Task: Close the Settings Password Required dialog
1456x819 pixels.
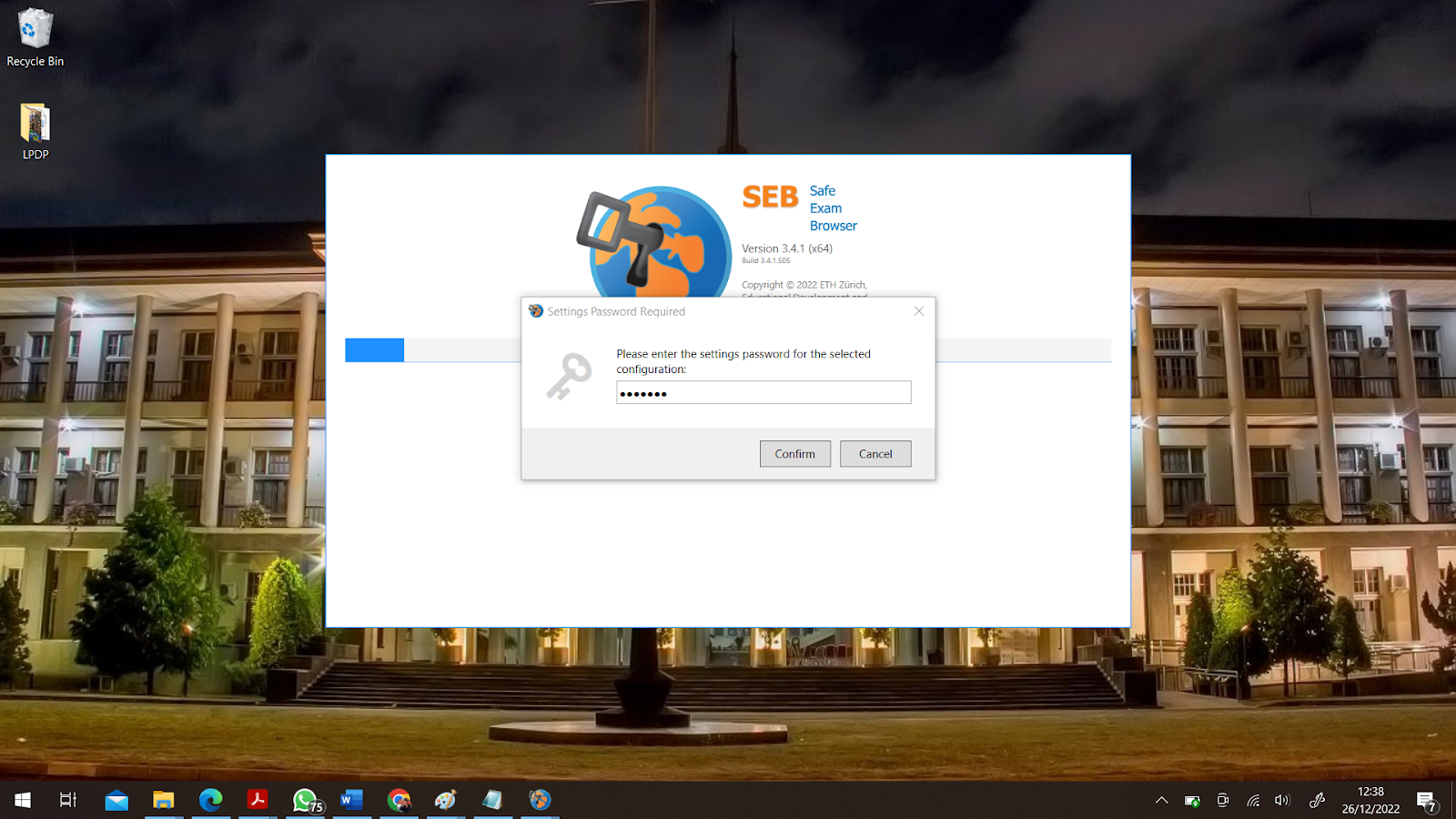Action: [x=919, y=311]
